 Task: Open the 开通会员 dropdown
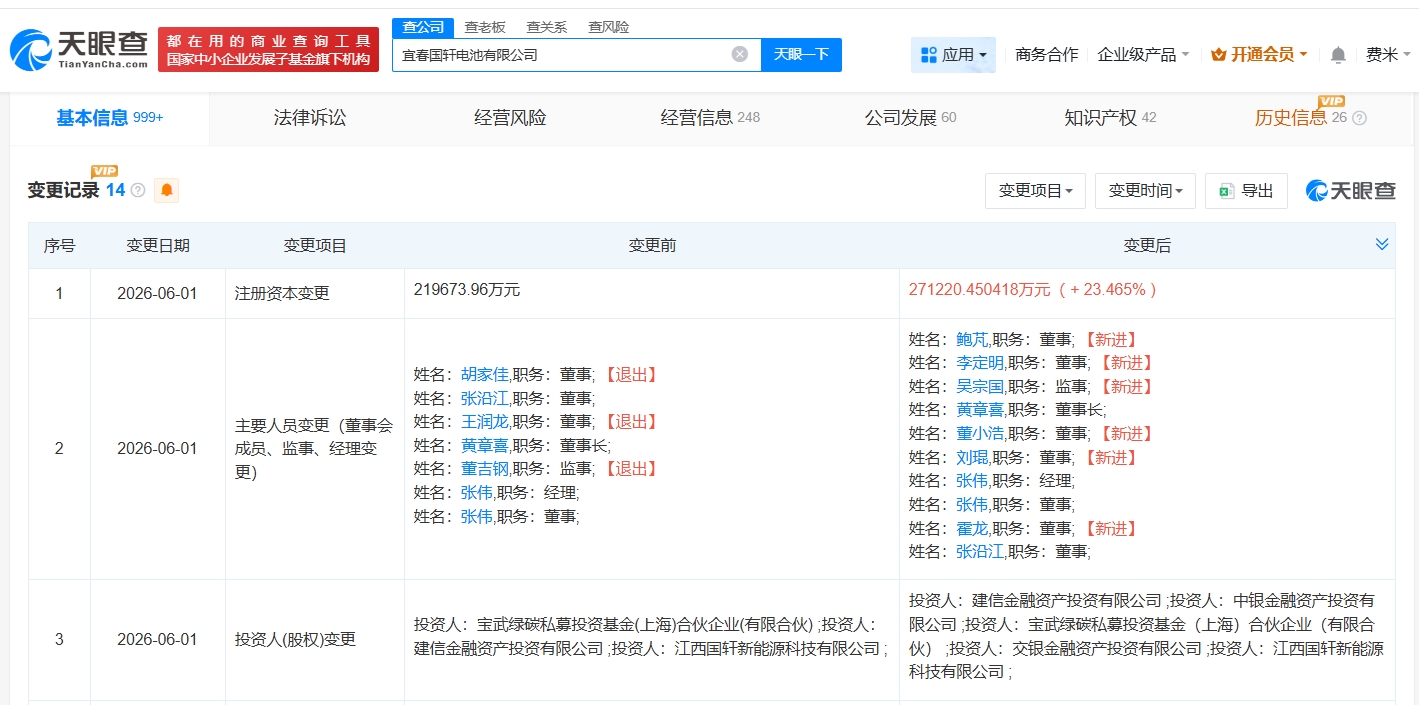[1259, 55]
